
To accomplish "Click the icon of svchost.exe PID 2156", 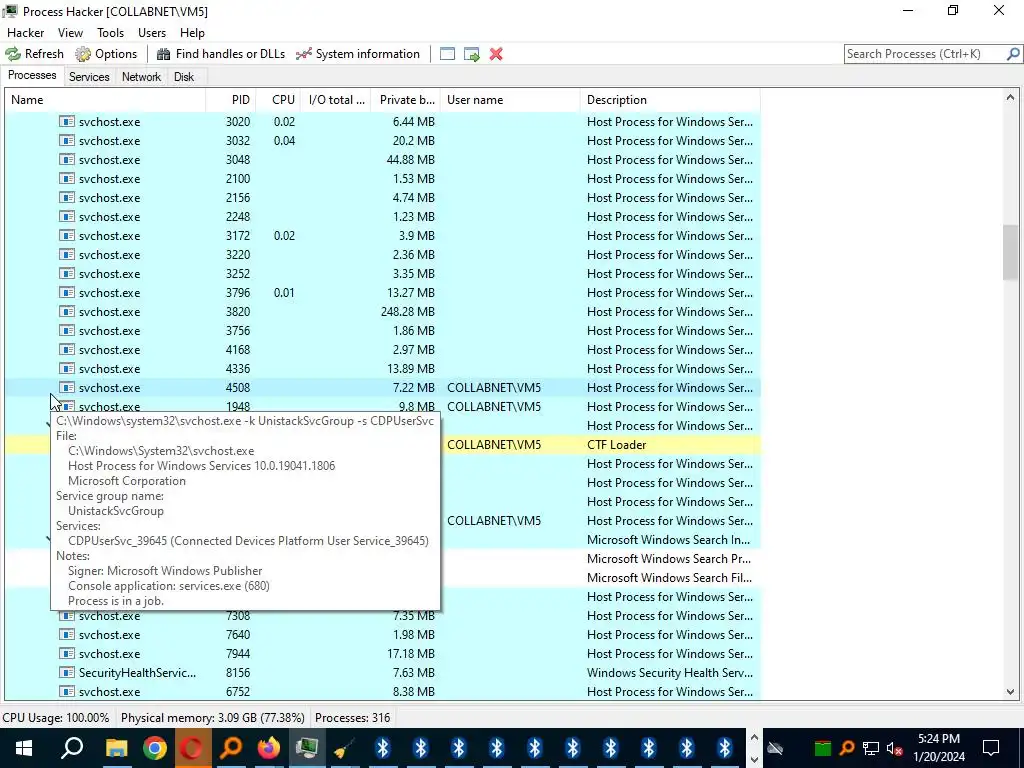I will coord(67,197).
